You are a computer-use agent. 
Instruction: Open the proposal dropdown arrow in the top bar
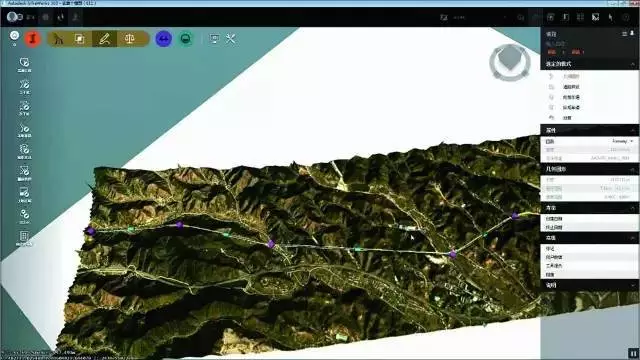[x=505, y=18]
